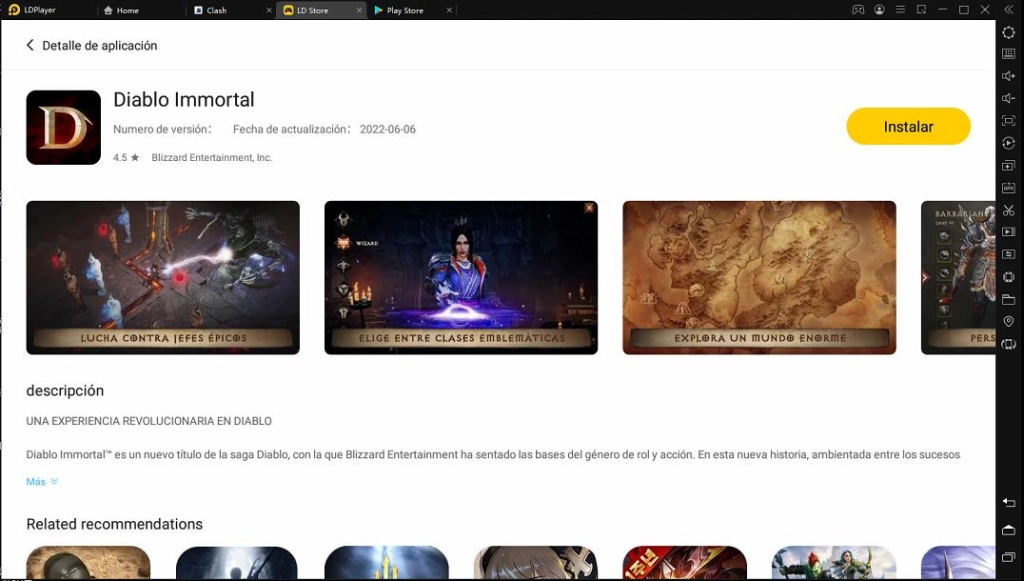Open the golden trident recommended app
The height and width of the screenshot is (581, 1024).
pos(387,563)
